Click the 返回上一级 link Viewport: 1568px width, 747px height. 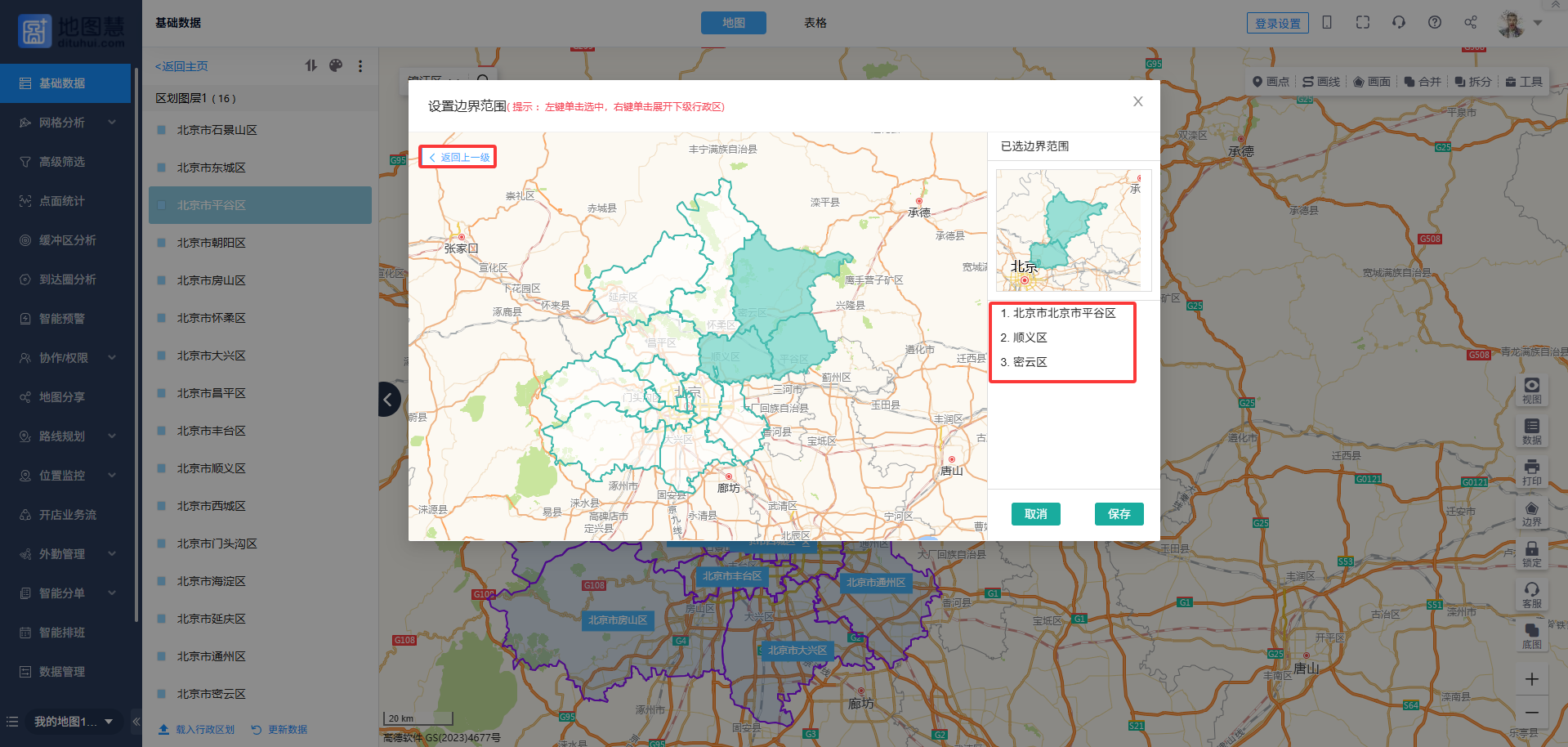(458, 157)
